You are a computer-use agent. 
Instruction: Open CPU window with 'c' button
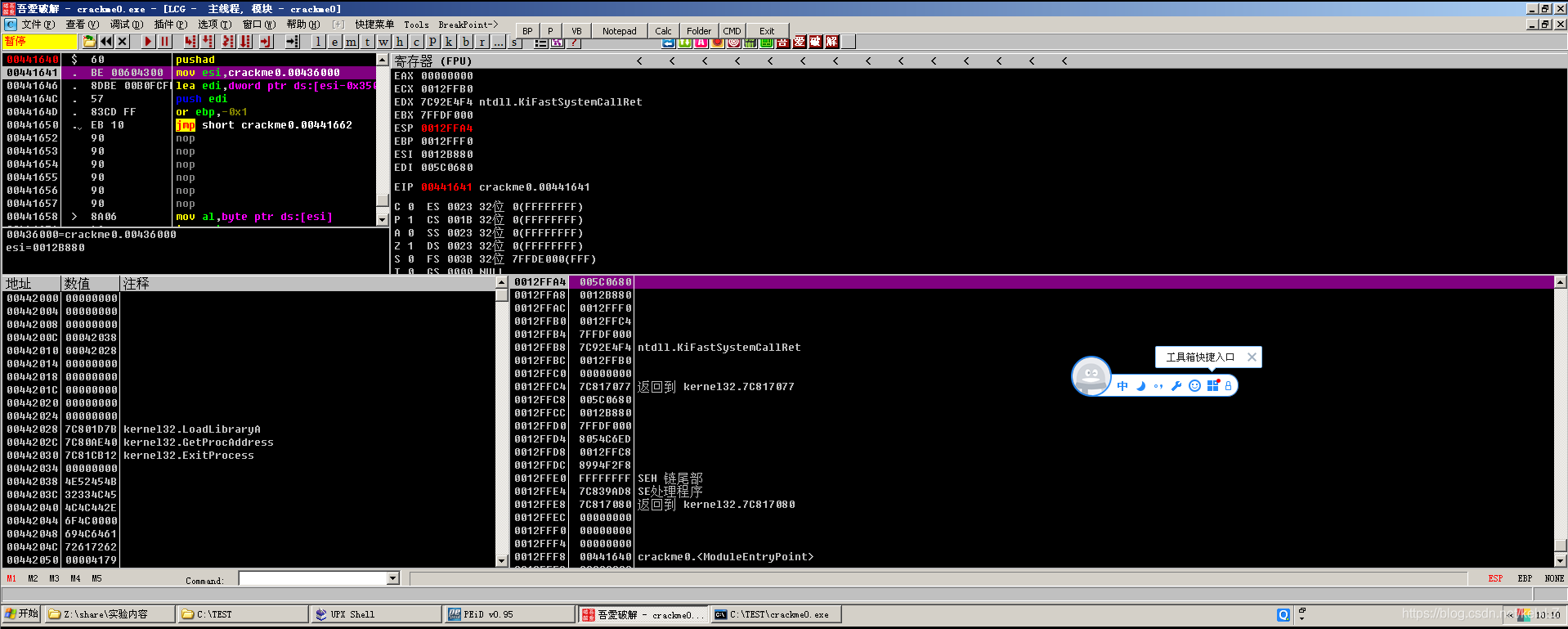click(x=416, y=42)
